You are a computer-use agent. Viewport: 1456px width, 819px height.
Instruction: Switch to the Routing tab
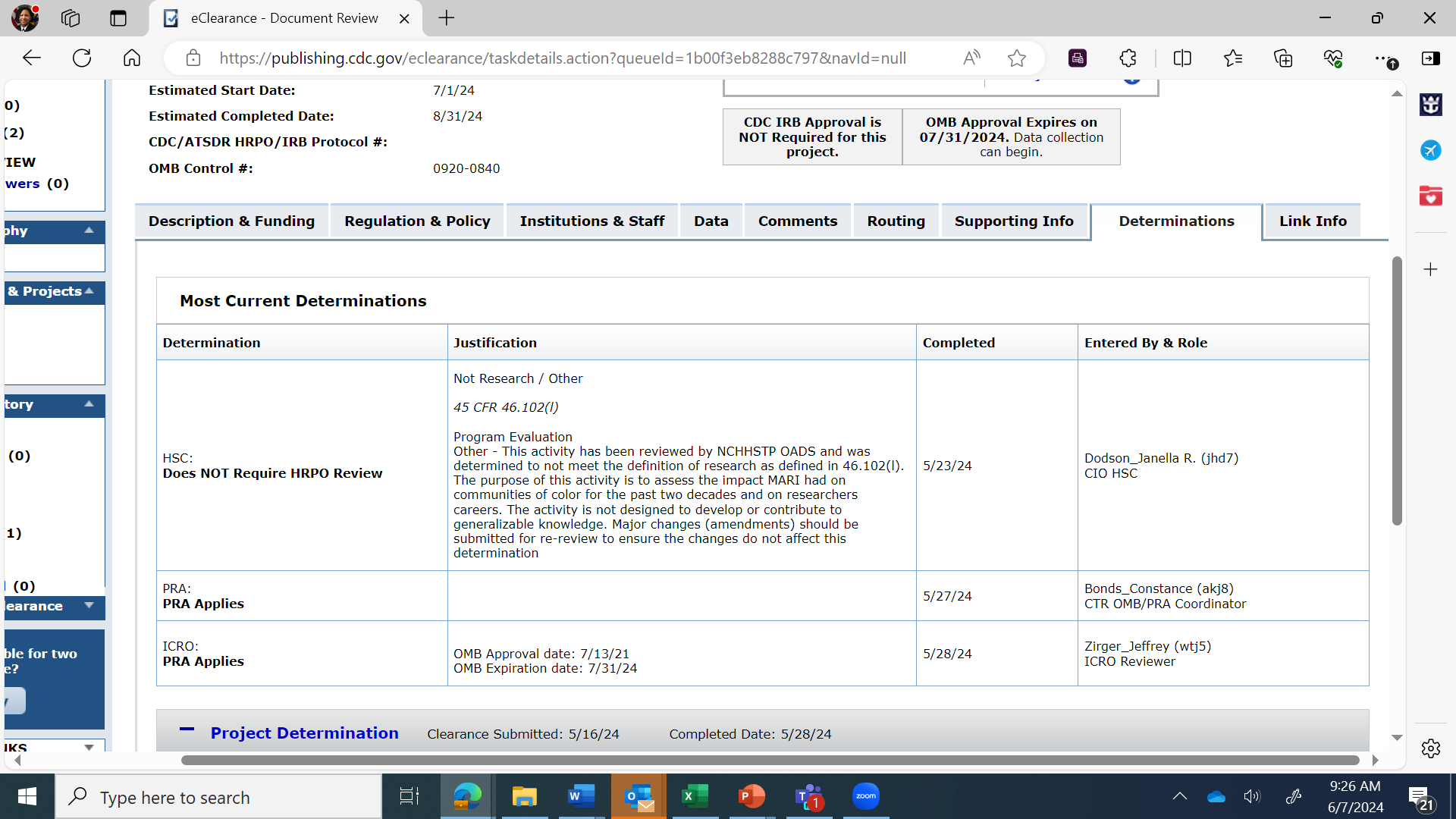point(896,221)
